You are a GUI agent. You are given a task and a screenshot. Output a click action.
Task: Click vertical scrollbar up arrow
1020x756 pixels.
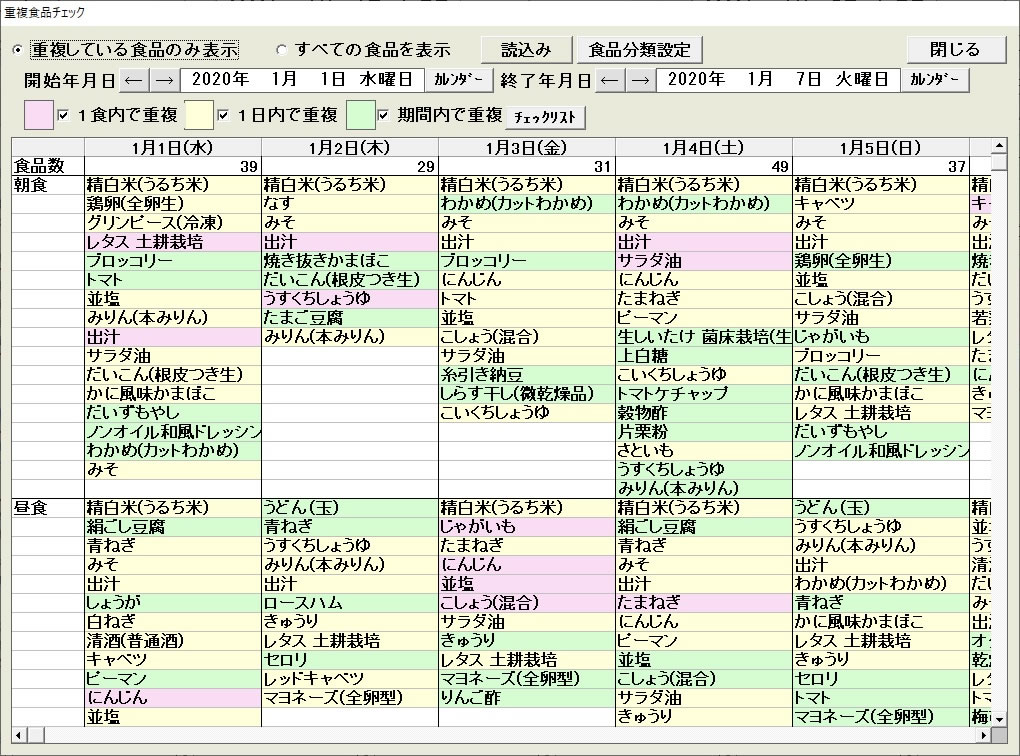pos(999,145)
